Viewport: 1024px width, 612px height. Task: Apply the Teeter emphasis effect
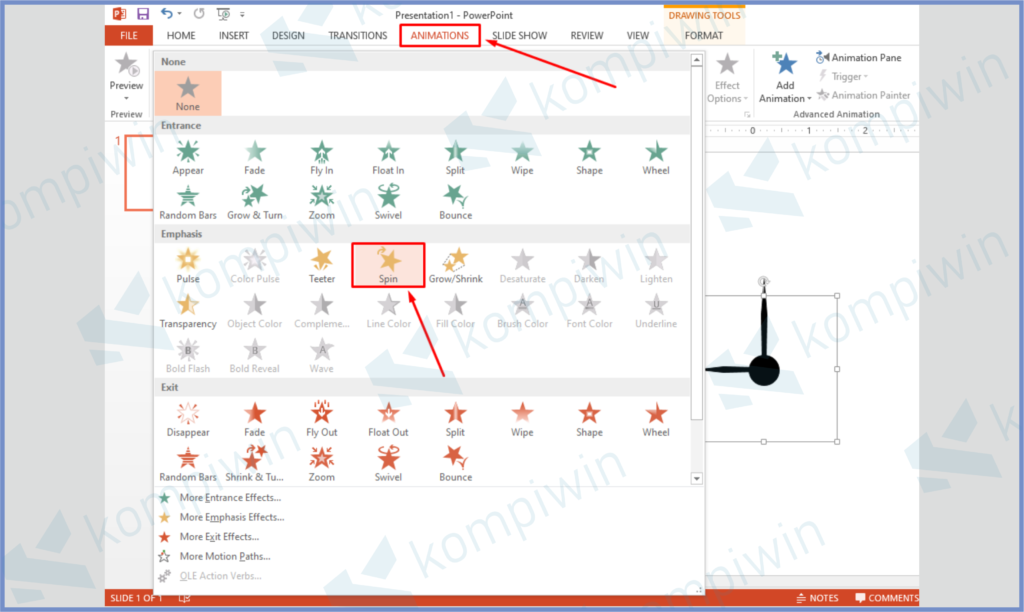321,265
